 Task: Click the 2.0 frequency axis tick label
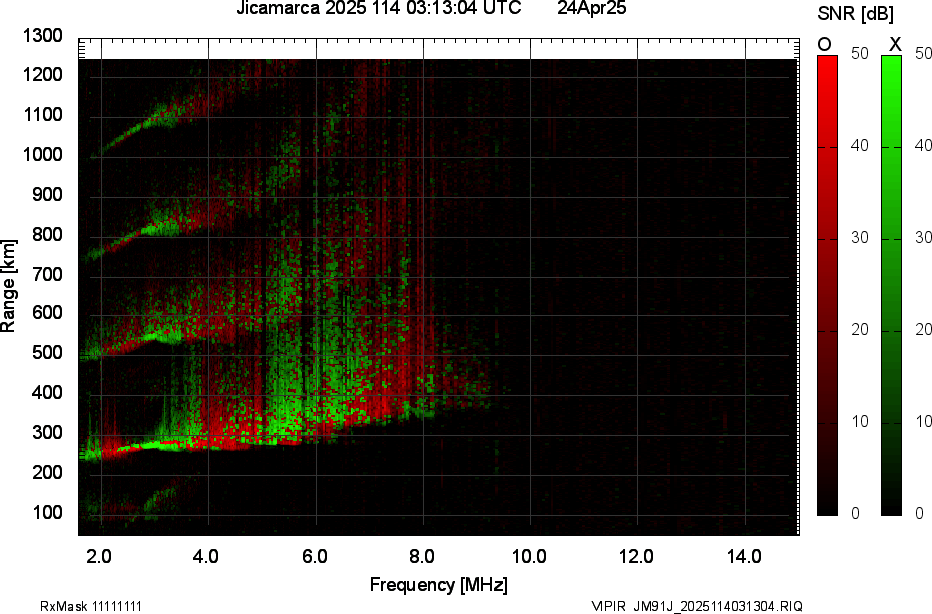tap(99, 556)
